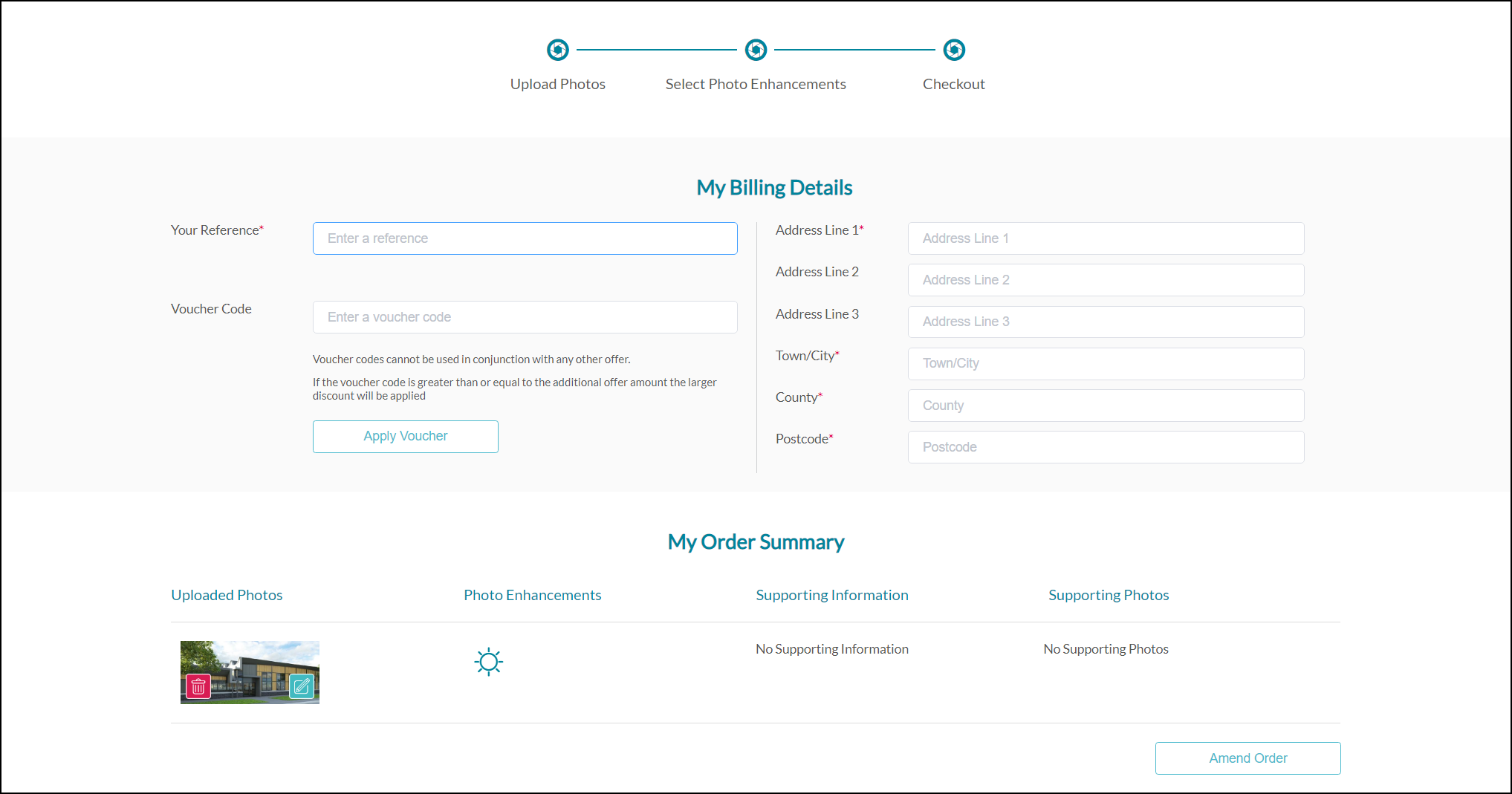The height and width of the screenshot is (794, 1512).
Task: Click the Upload Photos step label
Action: (x=557, y=85)
